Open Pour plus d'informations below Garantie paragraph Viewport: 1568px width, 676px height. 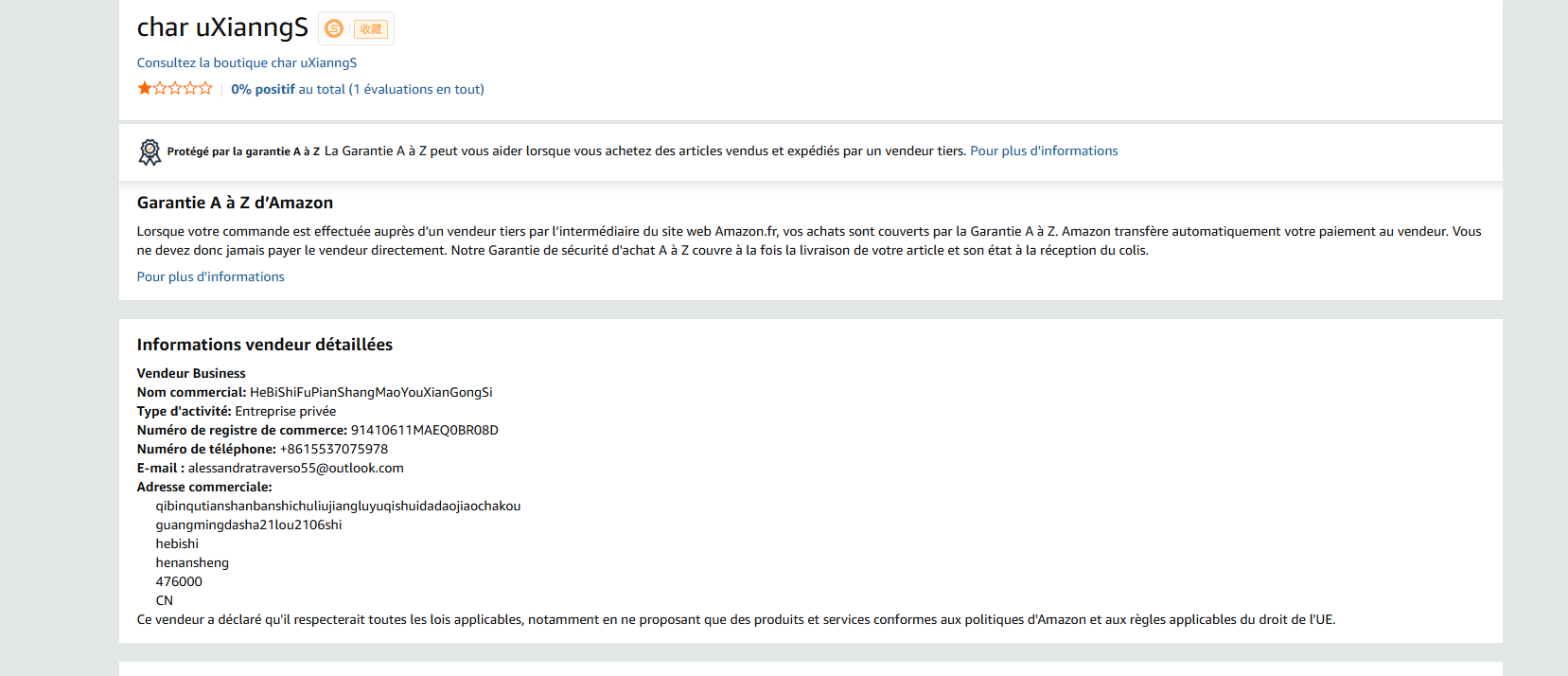[211, 276]
